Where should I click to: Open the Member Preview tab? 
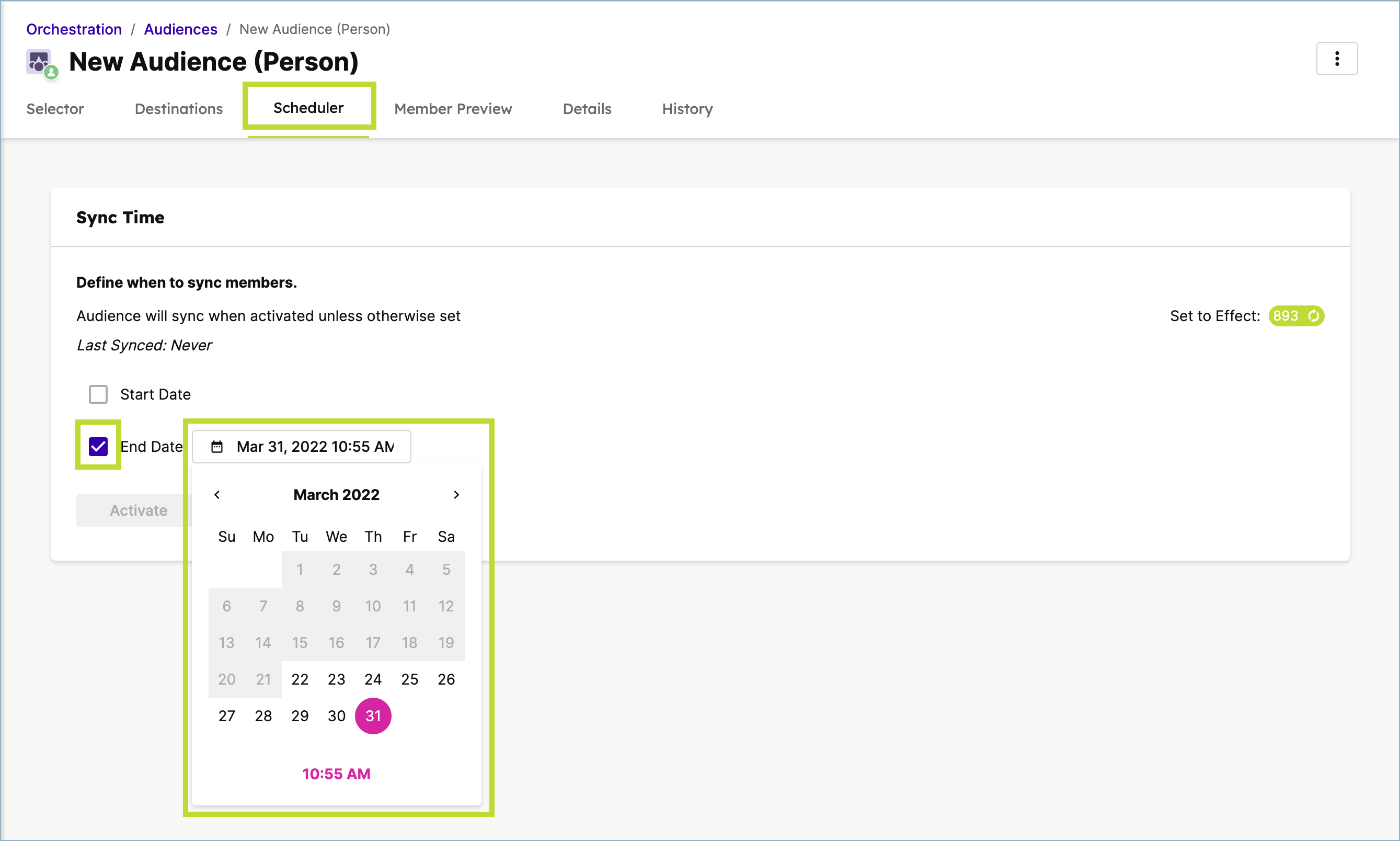(x=453, y=109)
